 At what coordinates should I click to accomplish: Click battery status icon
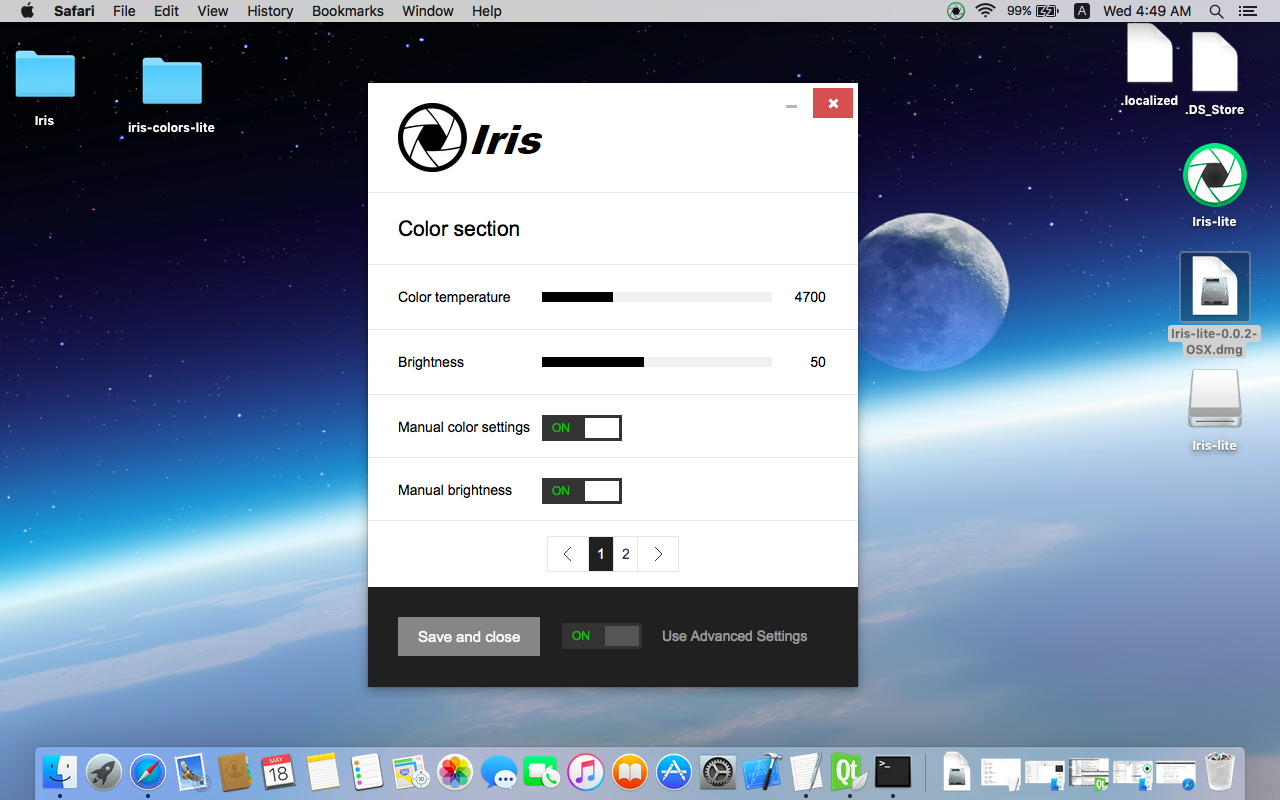(1047, 11)
